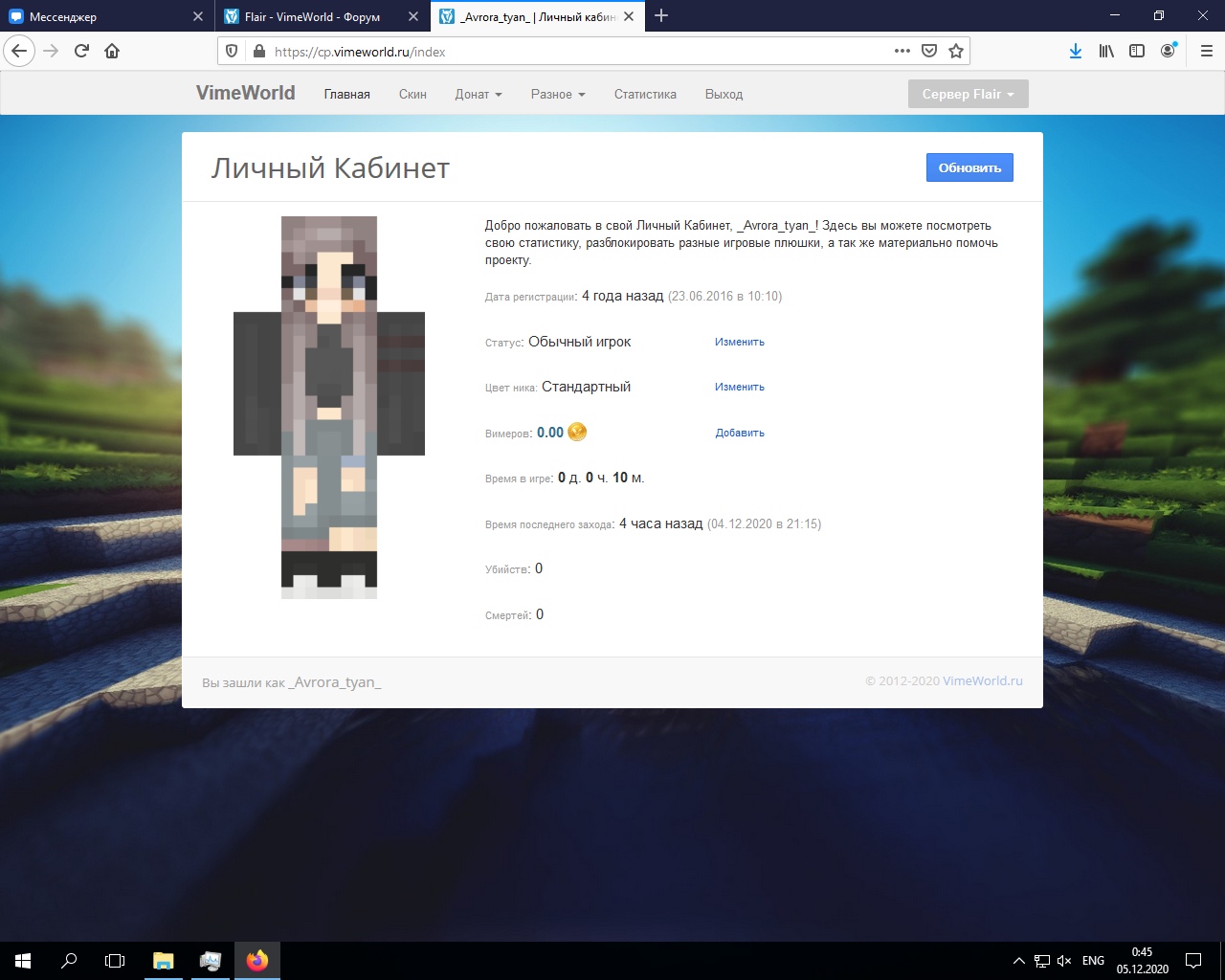Switch to Firefox in the taskbar
1225x980 pixels.
pyautogui.click(x=257, y=961)
